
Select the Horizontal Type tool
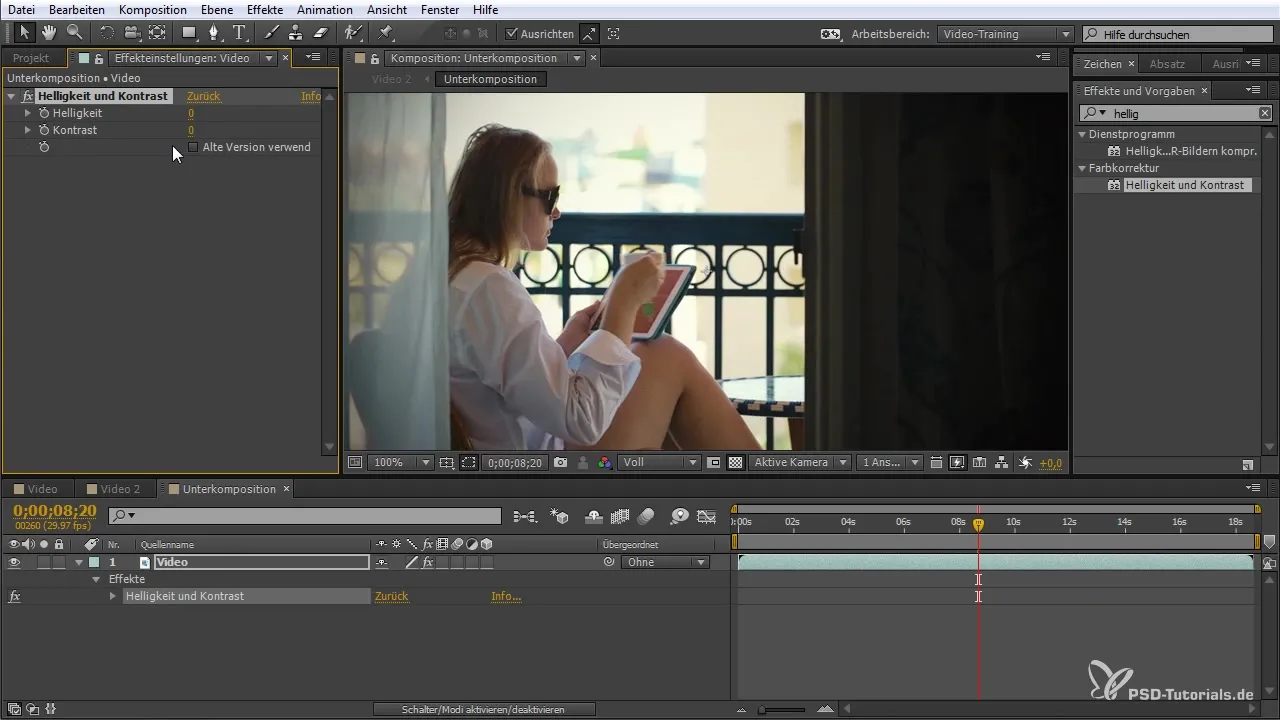click(240, 33)
